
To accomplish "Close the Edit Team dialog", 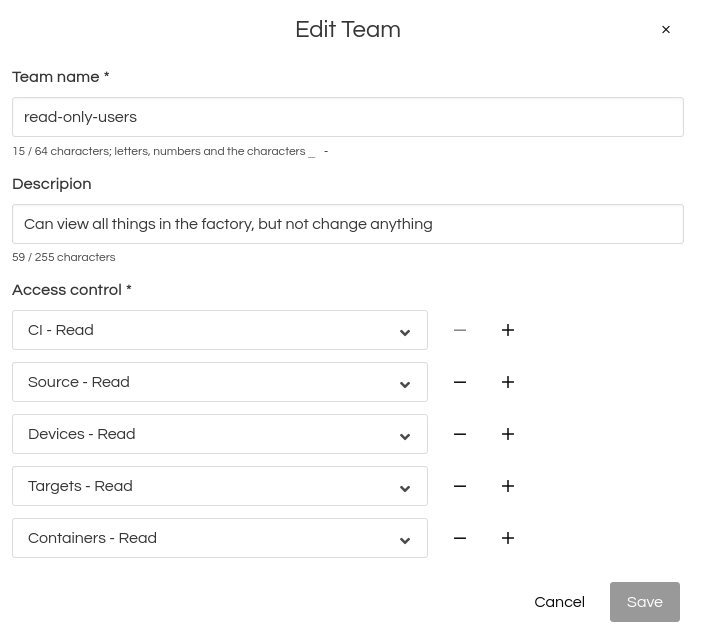I will tap(666, 30).
